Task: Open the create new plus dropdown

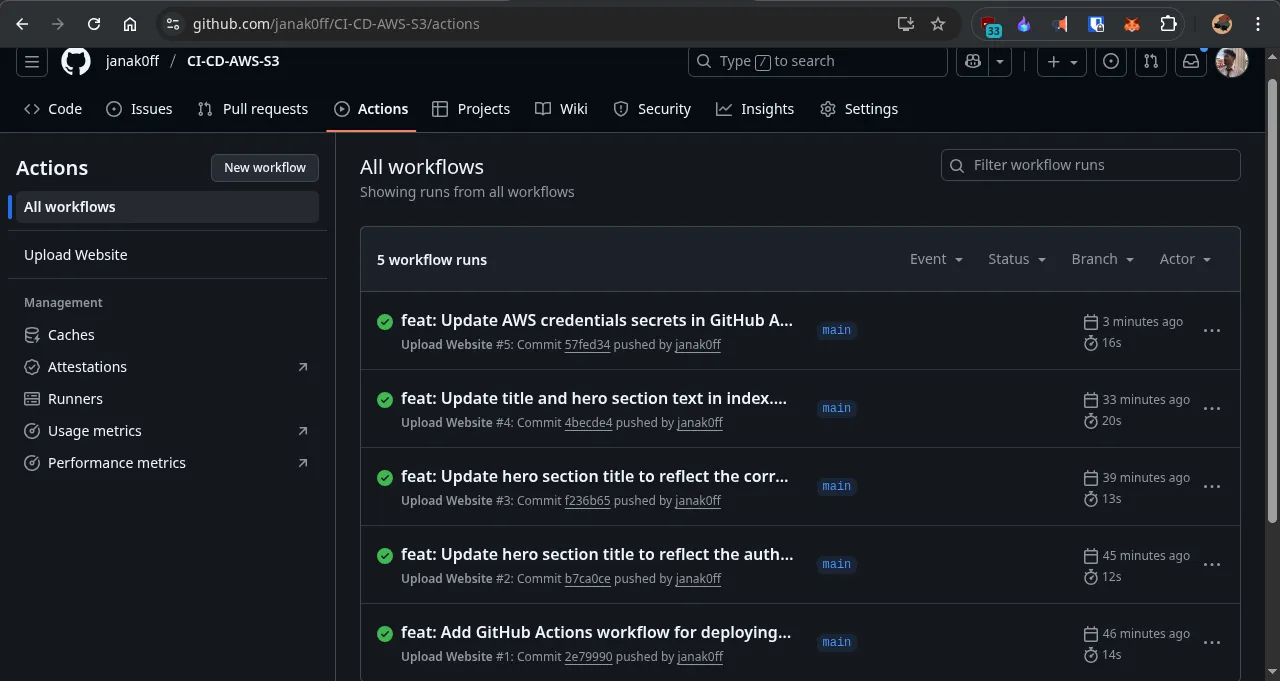Action: 1062,61
